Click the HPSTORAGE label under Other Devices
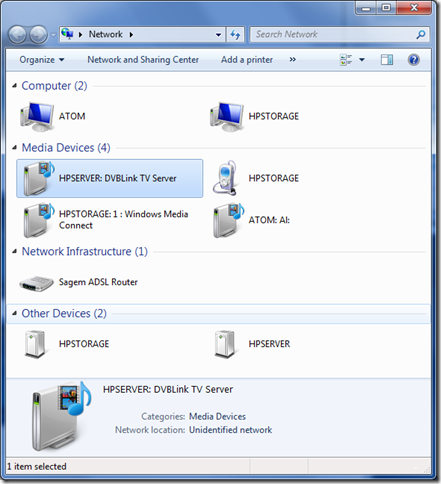 pyautogui.click(x=84, y=344)
